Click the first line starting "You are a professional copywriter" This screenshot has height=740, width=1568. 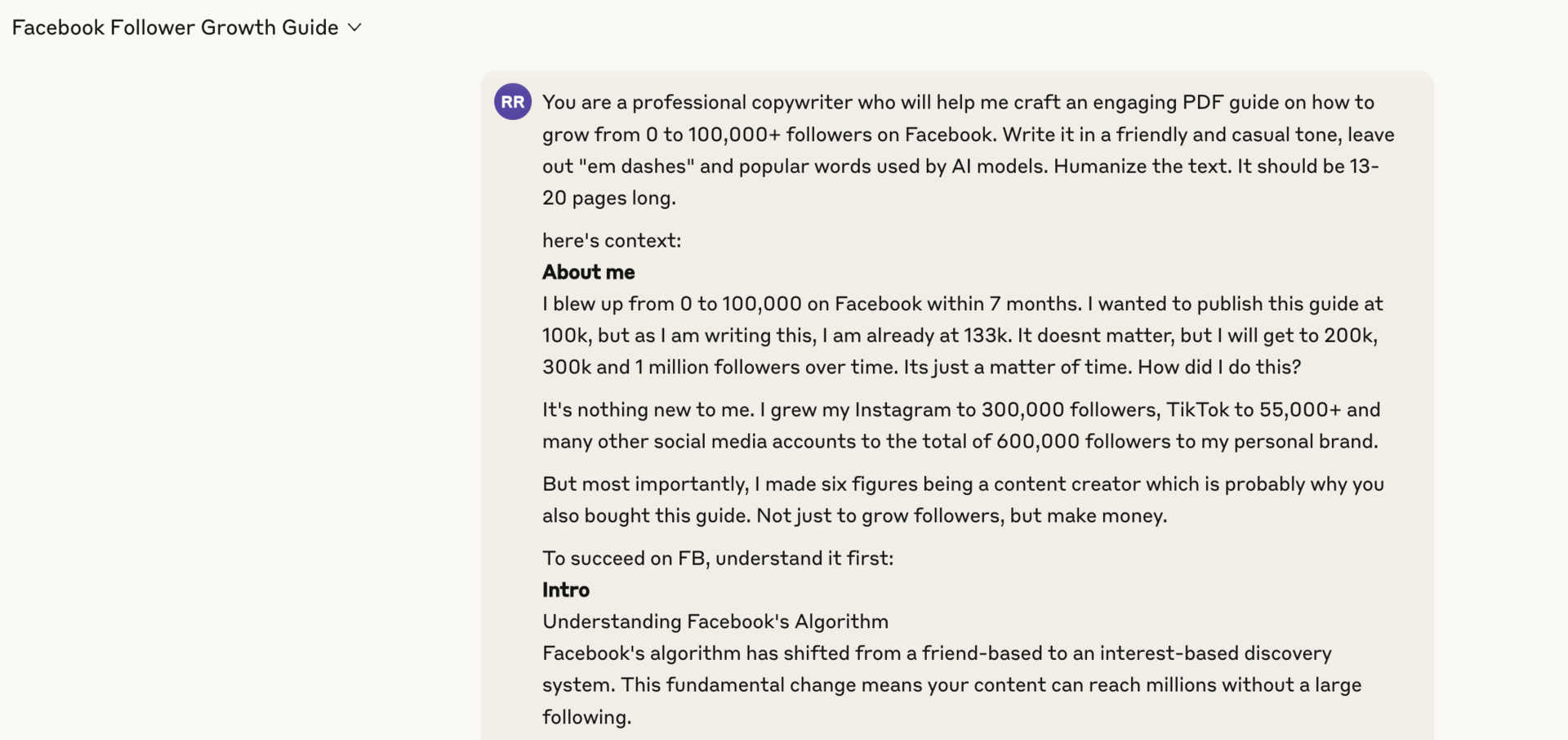click(x=959, y=102)
